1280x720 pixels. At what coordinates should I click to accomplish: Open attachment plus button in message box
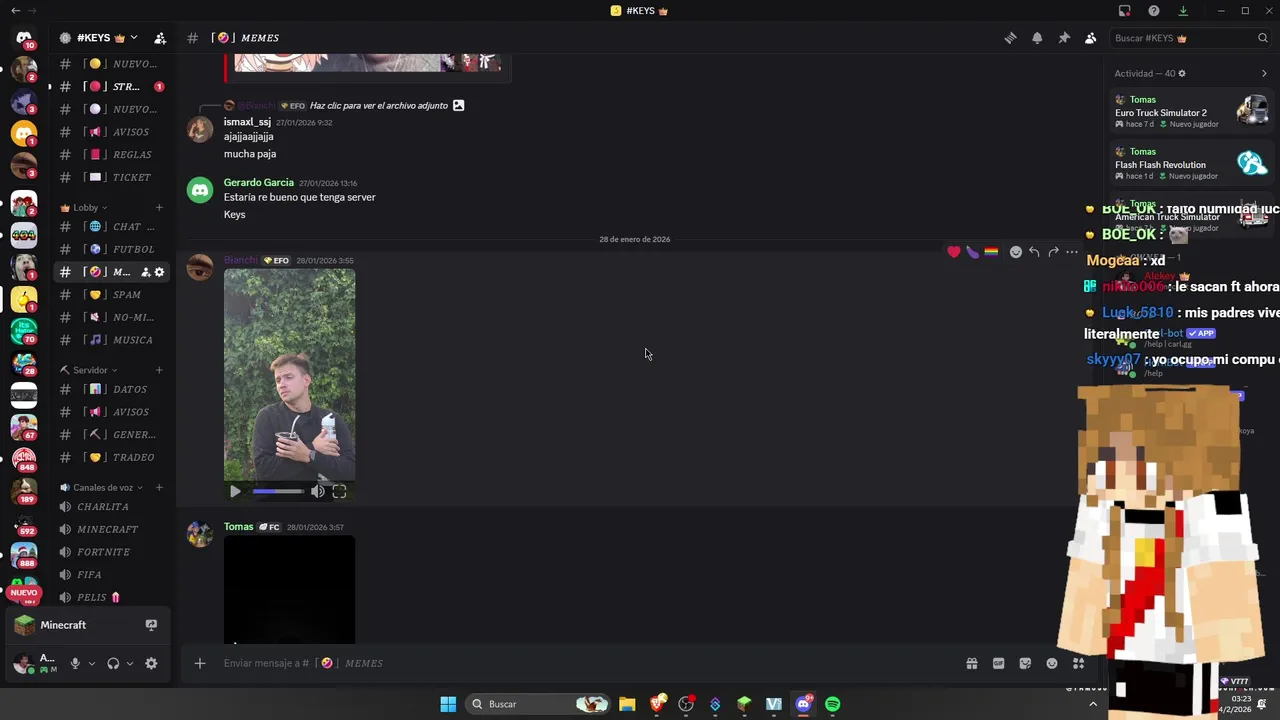pyautogui.click(x=200, y=663)
